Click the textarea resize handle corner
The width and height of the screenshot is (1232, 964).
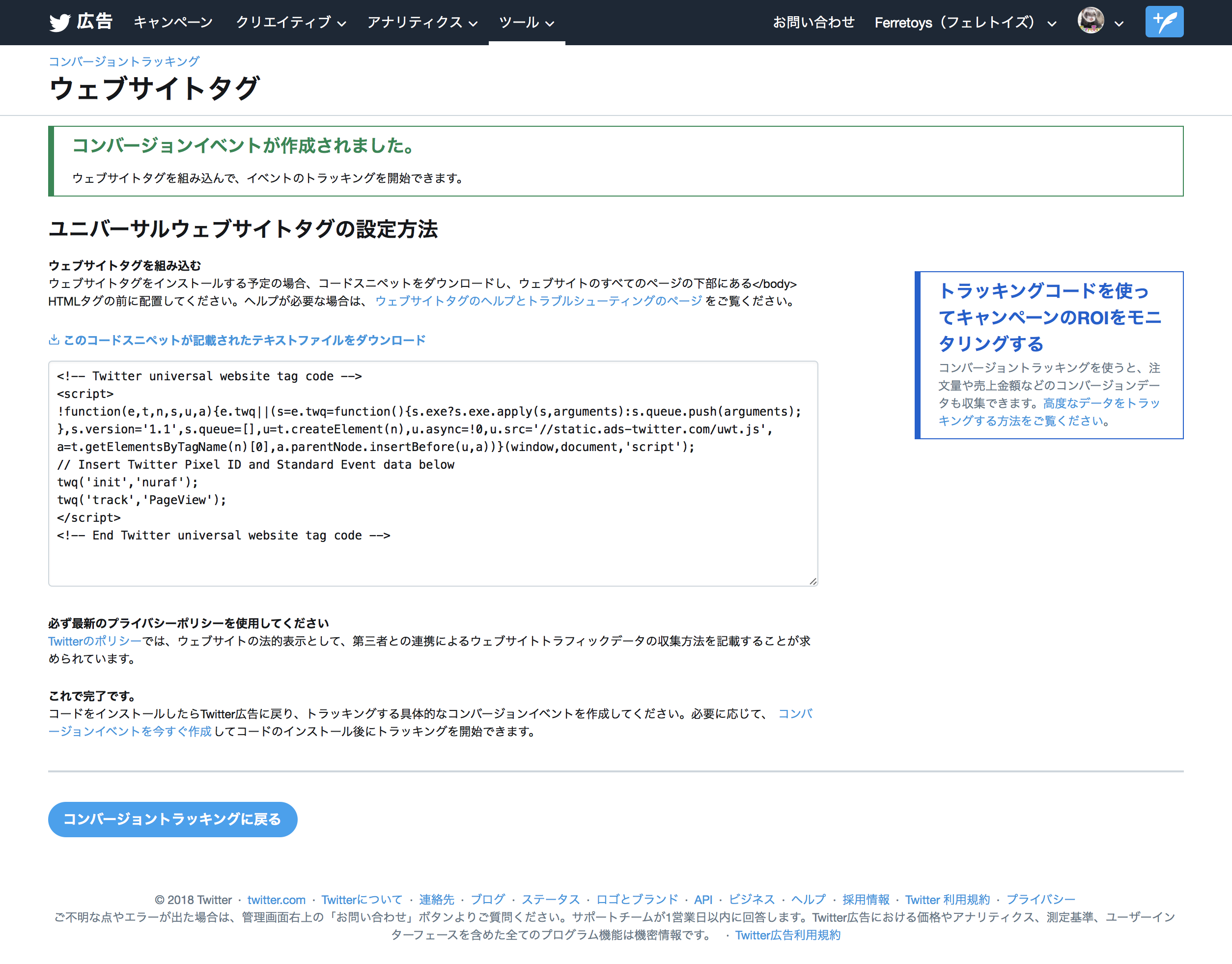point(812,581)
